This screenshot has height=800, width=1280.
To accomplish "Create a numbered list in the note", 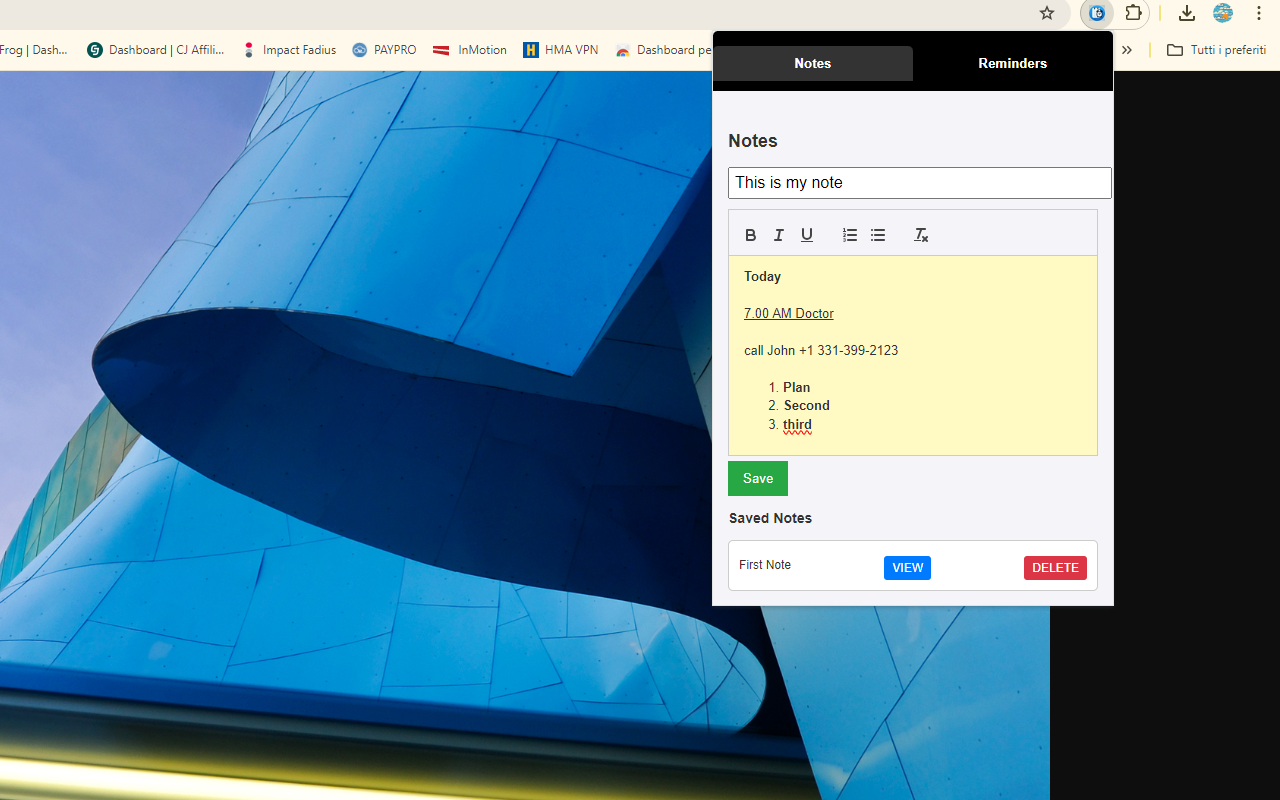I will [x=849, y=234].
